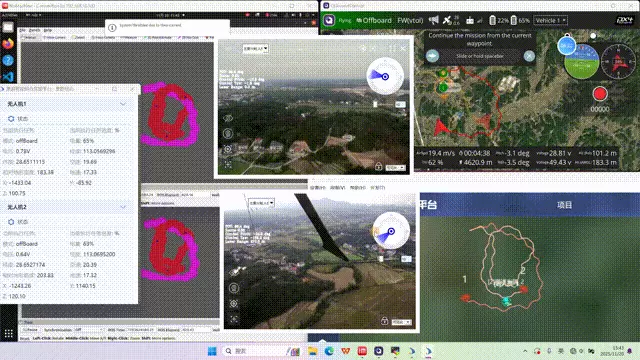The width and height of the screenshot is (640, 360).
Task: Open Firefox from the Ubuntu dock
Action: click(x=8, y=43)
